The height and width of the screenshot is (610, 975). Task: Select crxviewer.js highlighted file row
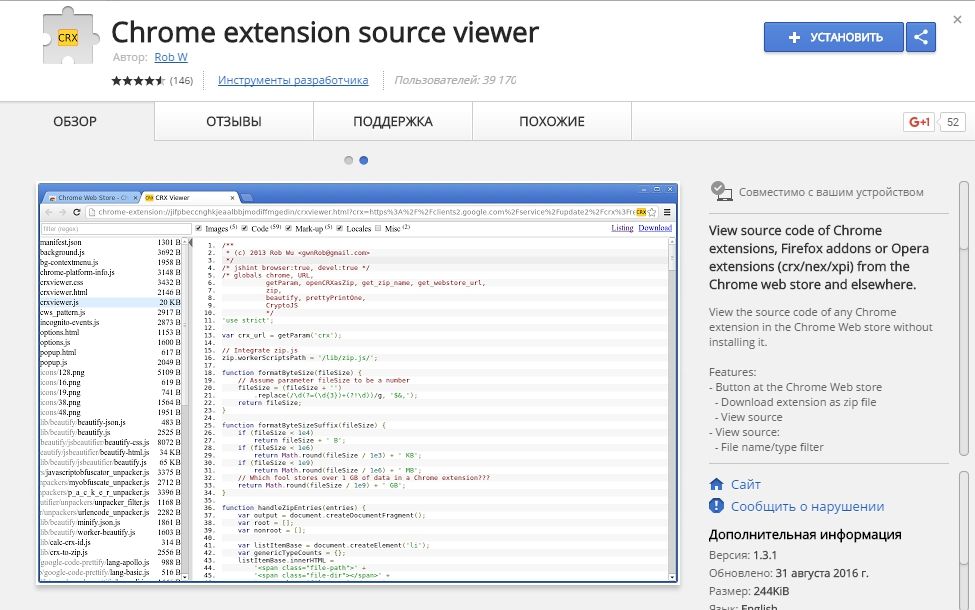click(x=111, y=302)
